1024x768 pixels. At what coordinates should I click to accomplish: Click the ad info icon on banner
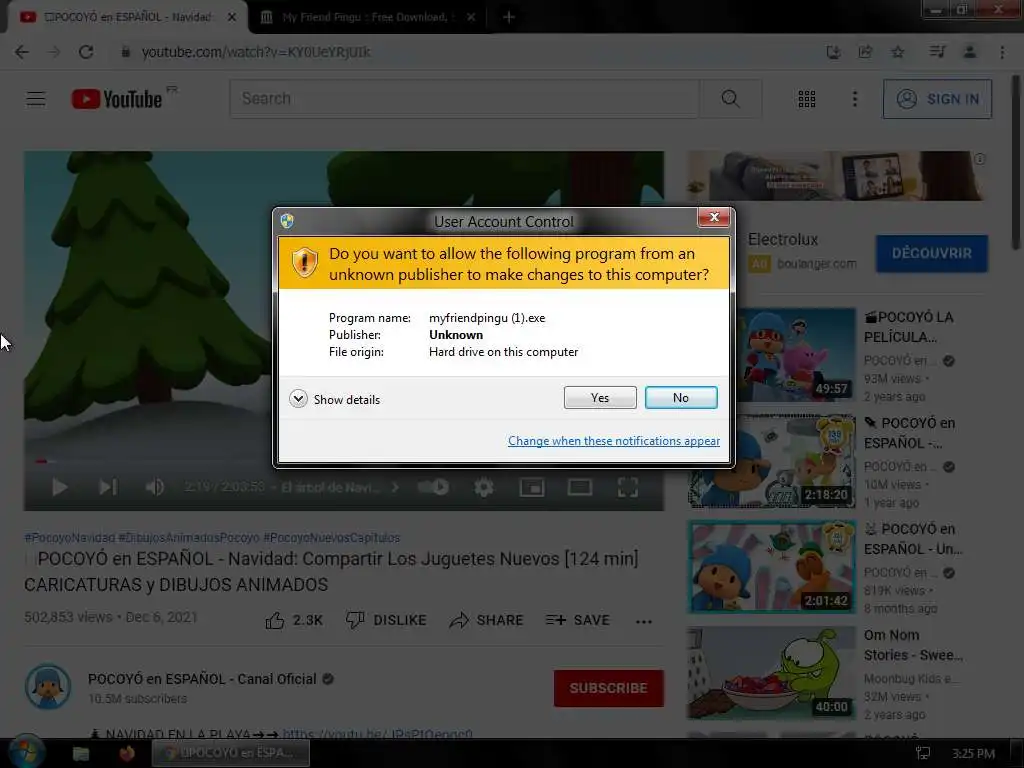(980, 159)
